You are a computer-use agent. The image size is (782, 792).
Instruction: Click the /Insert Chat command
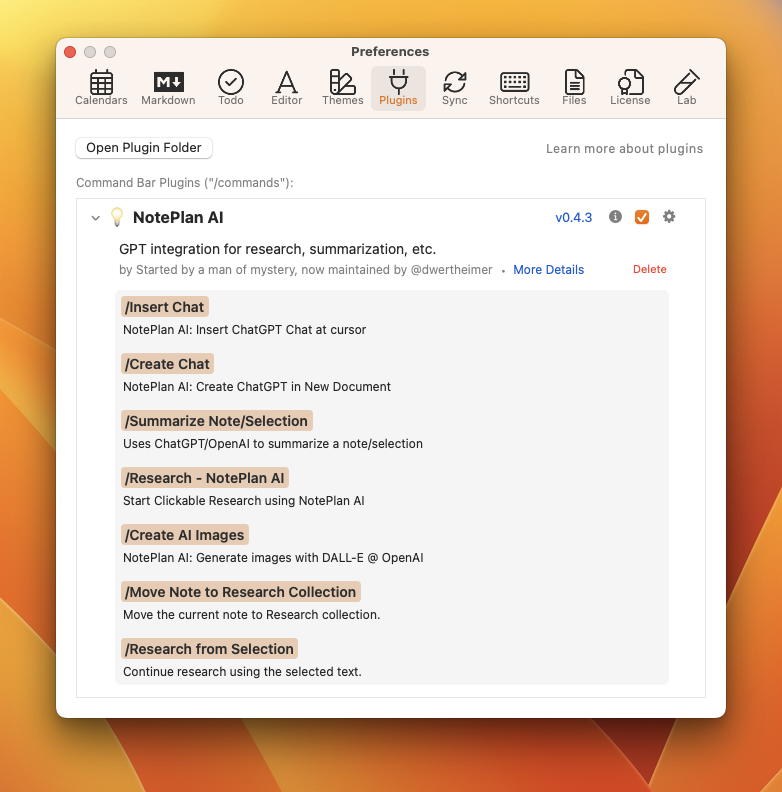[x=165, y=307]
